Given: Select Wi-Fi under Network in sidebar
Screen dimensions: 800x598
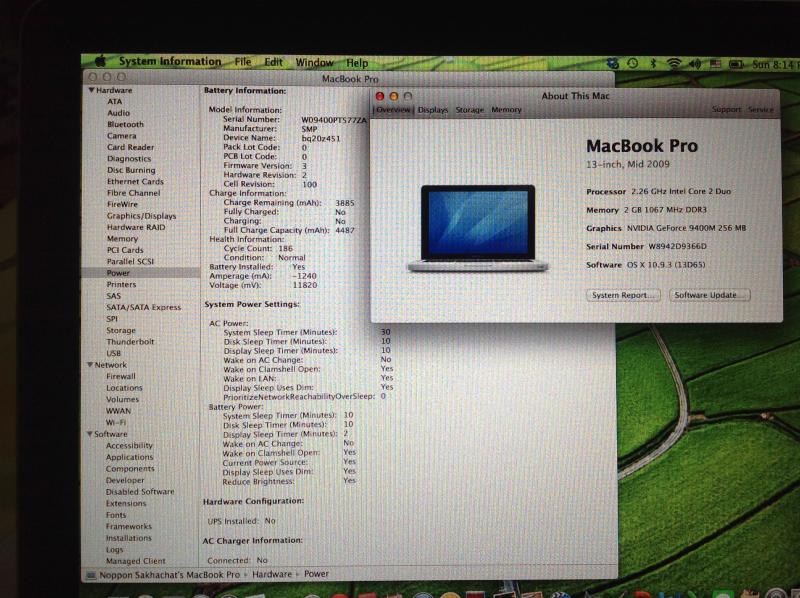Looking at the screenshot, I should tap(116, 422).
